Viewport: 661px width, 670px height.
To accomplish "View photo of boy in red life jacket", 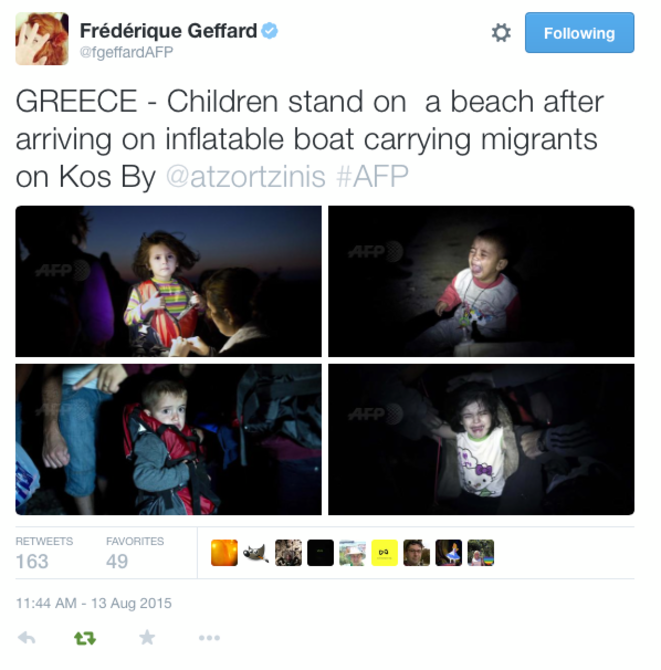I will coord(168,439).
